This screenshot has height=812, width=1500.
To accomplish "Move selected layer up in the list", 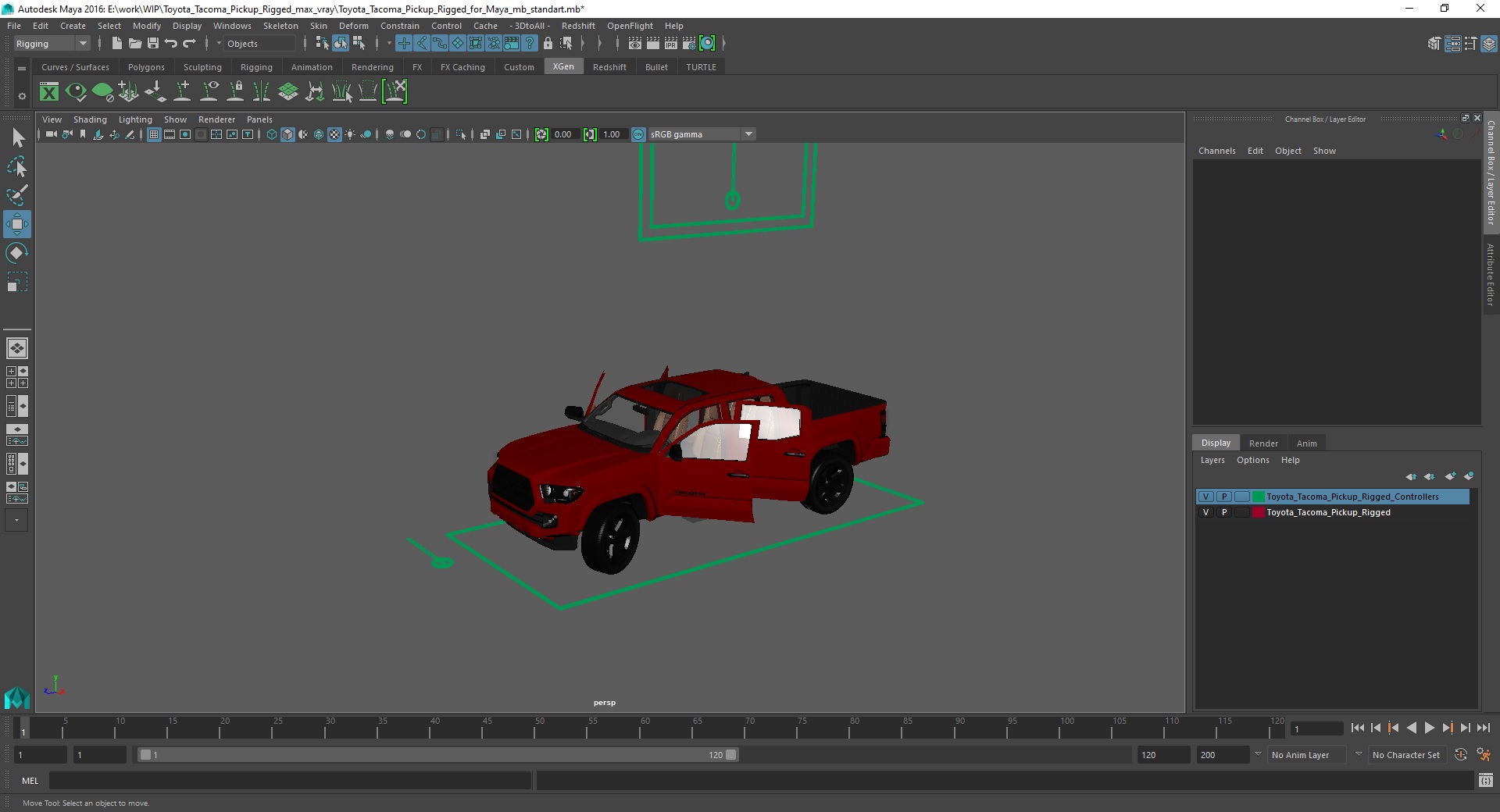I will tap(1411, 476).
